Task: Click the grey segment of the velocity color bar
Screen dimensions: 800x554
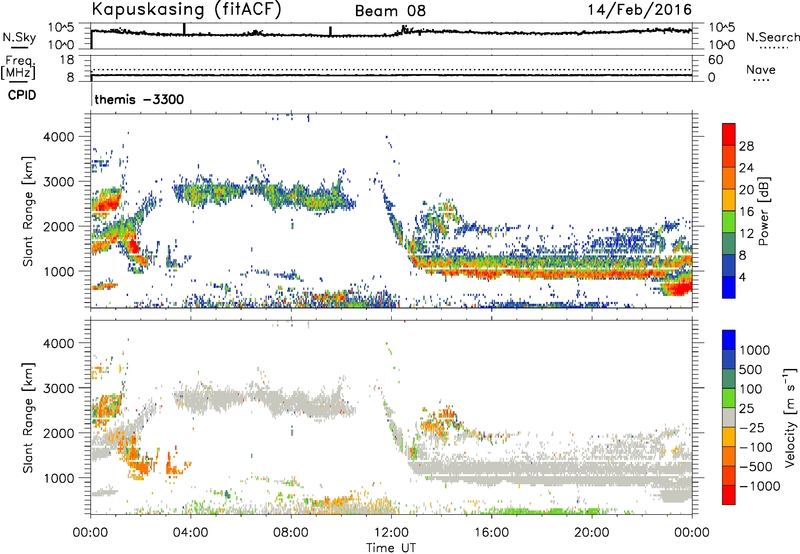Action: tap(729, 417)
